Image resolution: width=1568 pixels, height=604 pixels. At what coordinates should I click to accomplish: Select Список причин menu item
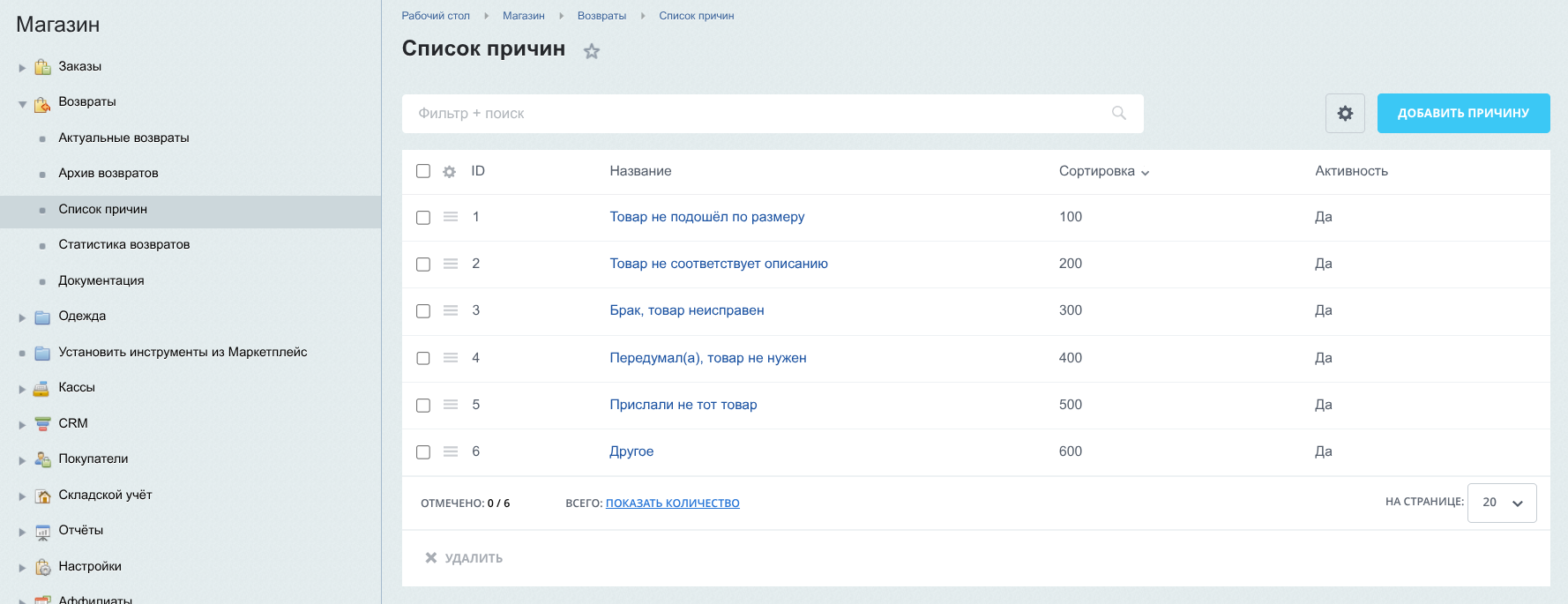102,209
